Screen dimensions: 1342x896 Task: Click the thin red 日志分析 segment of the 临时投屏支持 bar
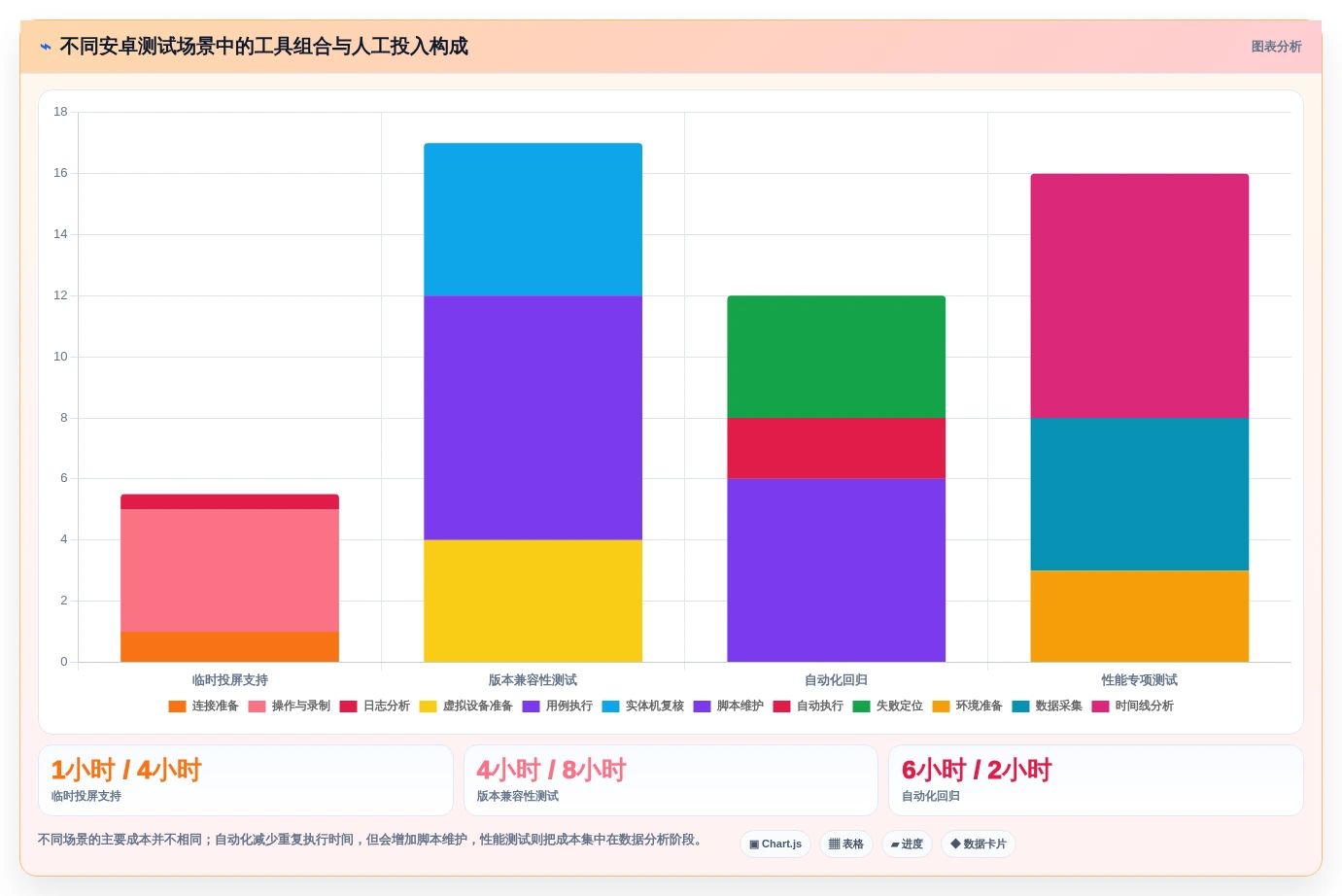click(x=229, y=501)
